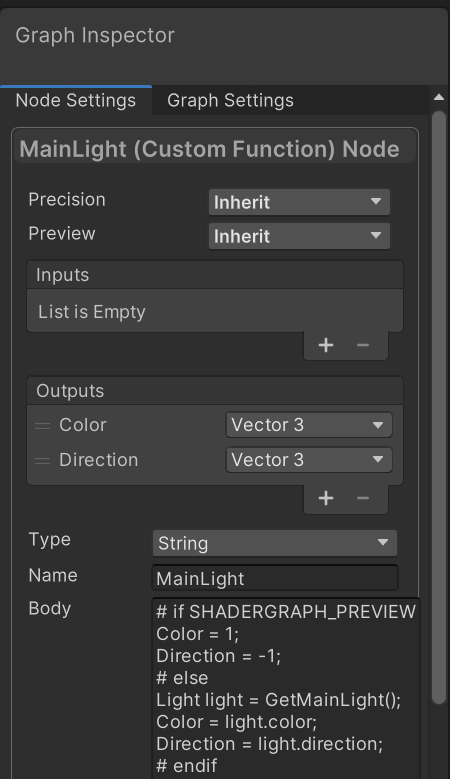Open the Precision dropdown
Image resolution: width=450 pixels, height=779 pixels.
point(299,202)
